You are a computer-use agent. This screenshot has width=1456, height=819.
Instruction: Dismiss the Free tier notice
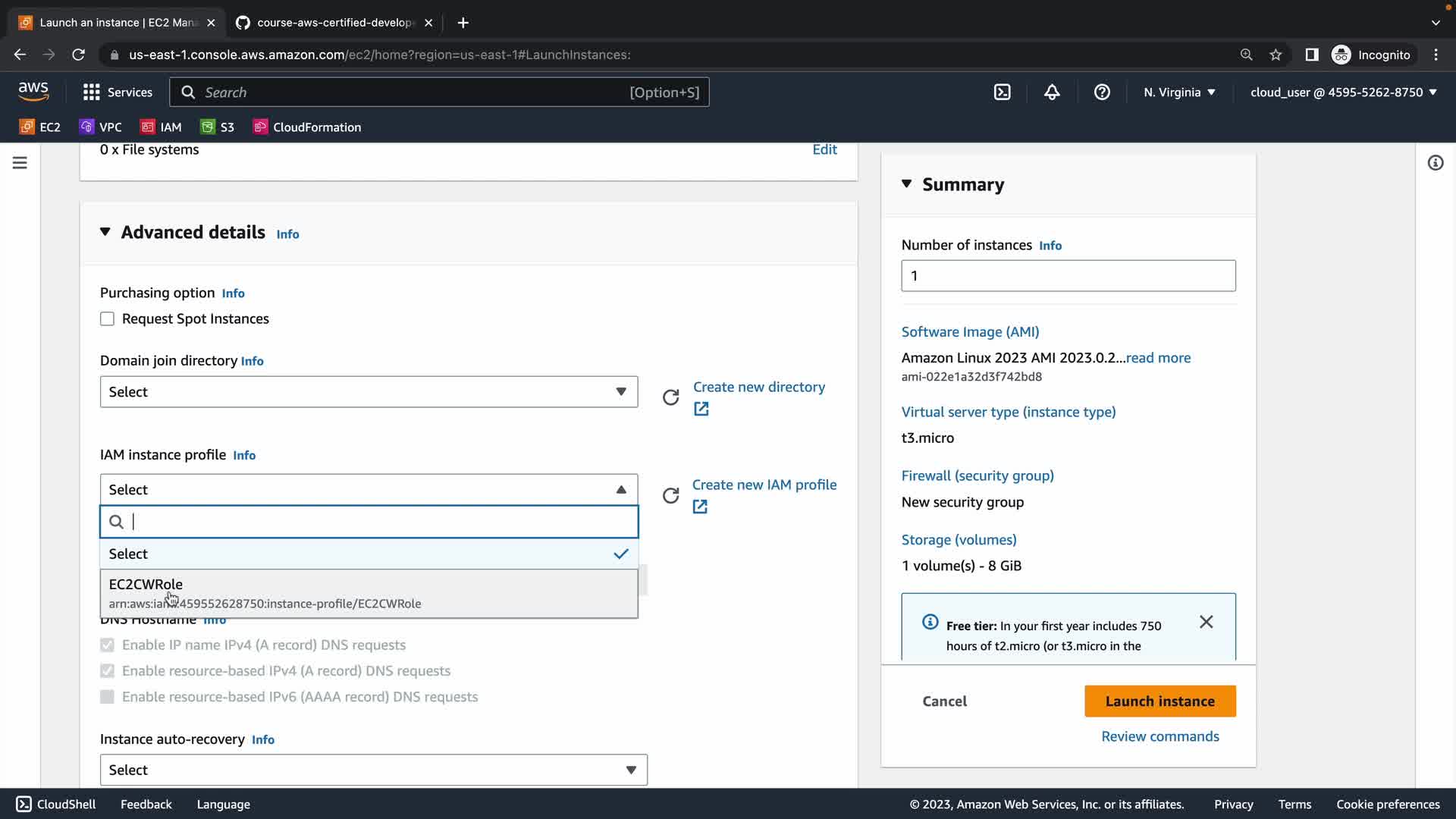point(1206,622)
